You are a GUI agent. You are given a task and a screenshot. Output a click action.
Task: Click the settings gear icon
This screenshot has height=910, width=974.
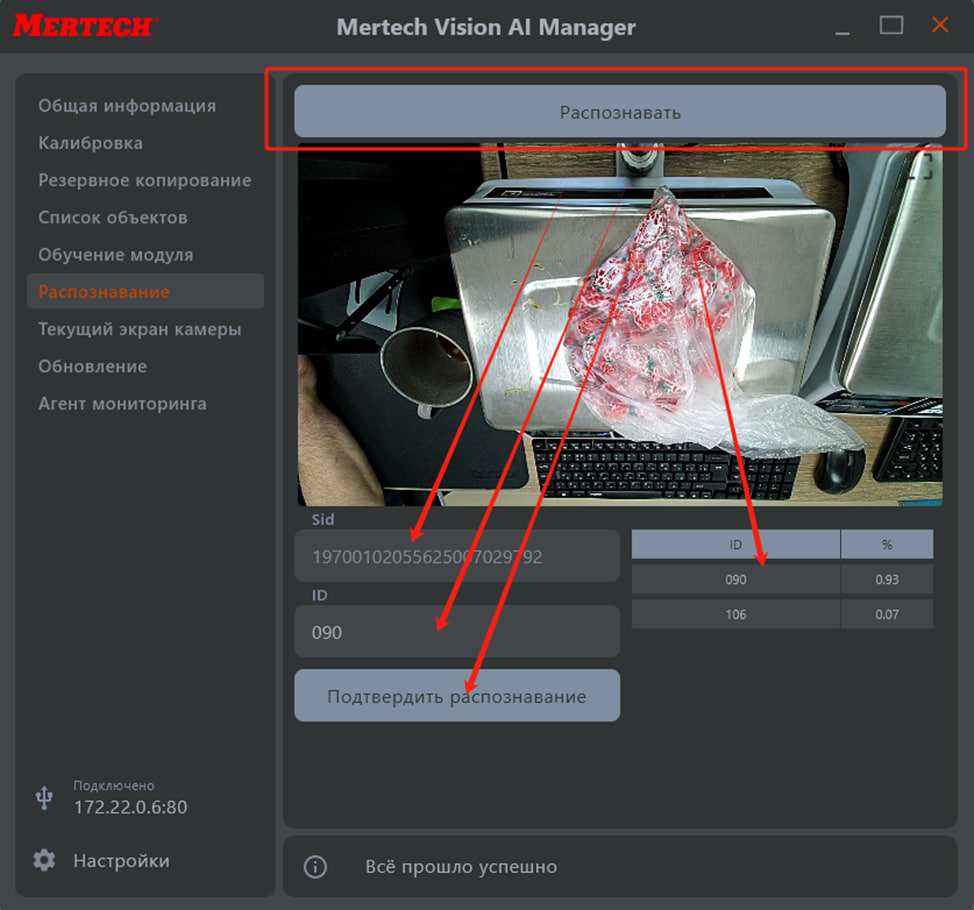(x=44, y=860)
